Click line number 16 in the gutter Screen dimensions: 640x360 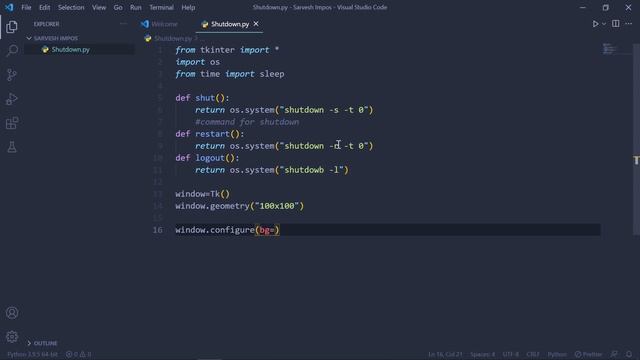pos(158,230)
